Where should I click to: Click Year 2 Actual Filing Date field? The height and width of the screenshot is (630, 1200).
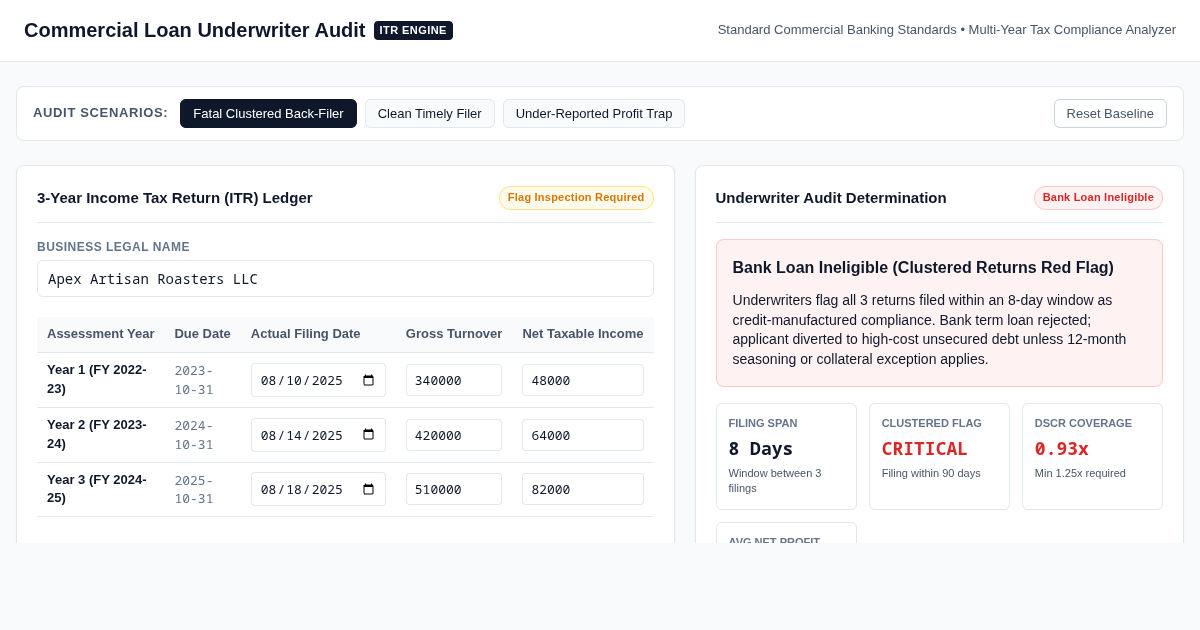point(318,435)
